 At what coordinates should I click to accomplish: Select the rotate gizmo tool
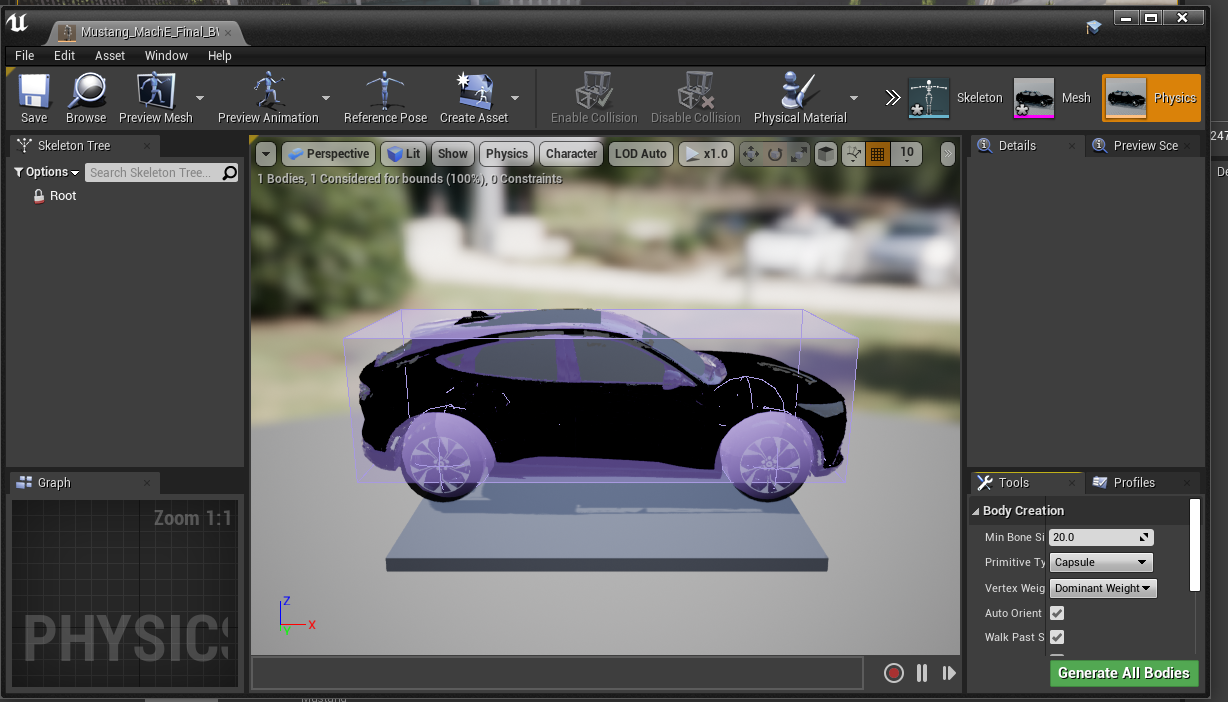(x=775, y=154)
